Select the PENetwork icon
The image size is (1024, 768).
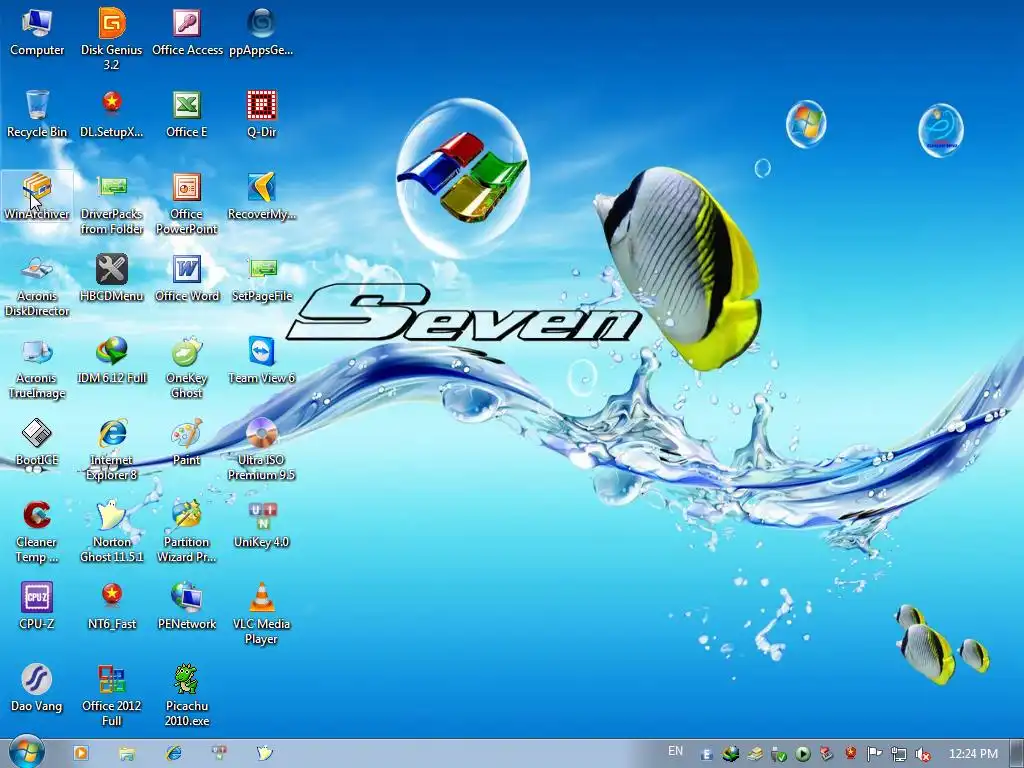coord(187,606)
